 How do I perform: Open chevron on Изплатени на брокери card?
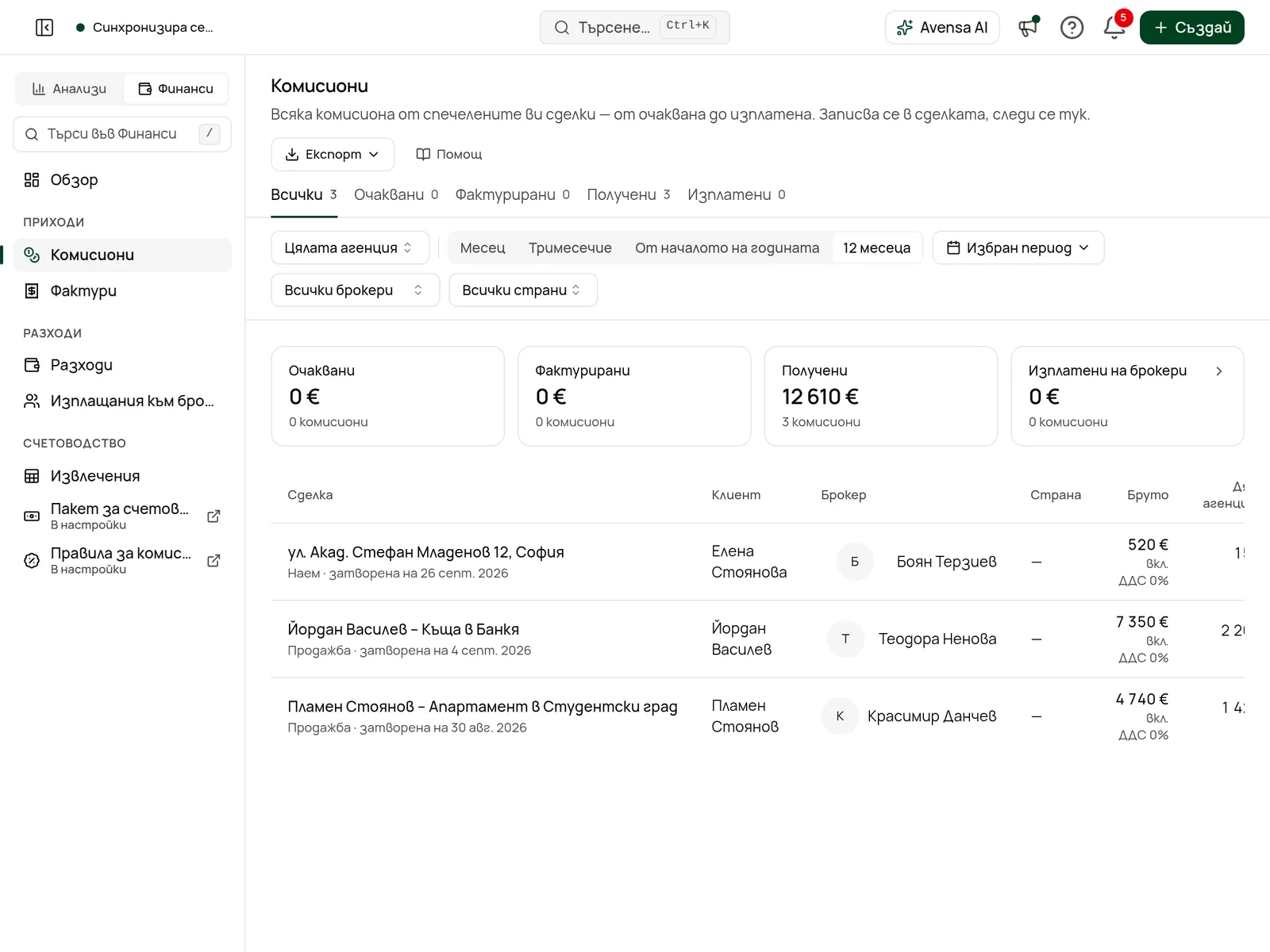[x=1219, y=371]
